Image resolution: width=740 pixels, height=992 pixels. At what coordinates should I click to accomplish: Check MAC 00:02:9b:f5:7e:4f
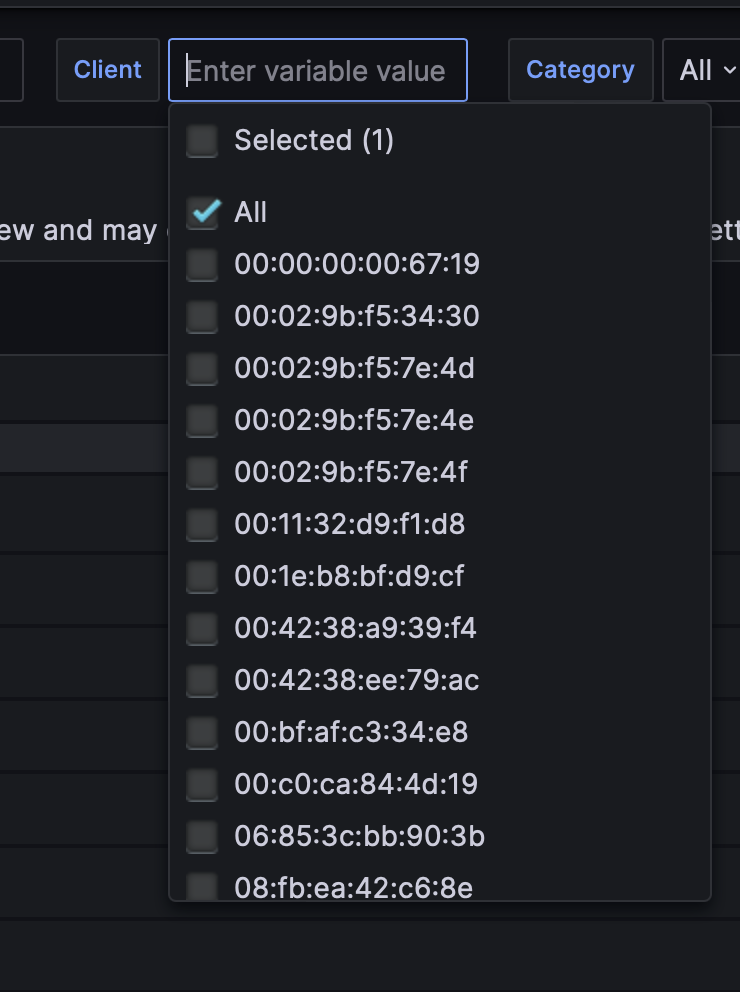coord(202,472)
